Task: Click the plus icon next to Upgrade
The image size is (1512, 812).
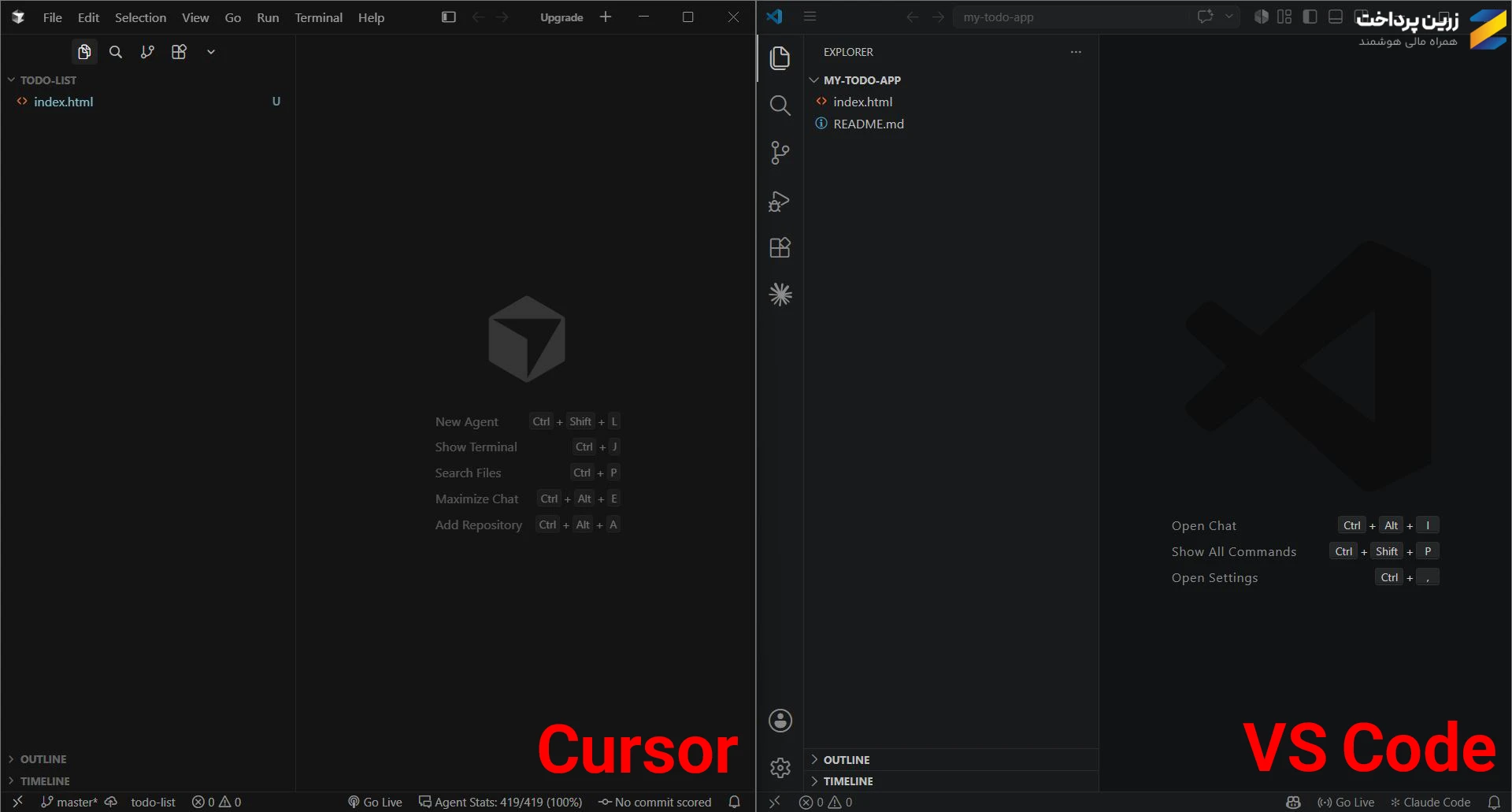Action: 606,17
